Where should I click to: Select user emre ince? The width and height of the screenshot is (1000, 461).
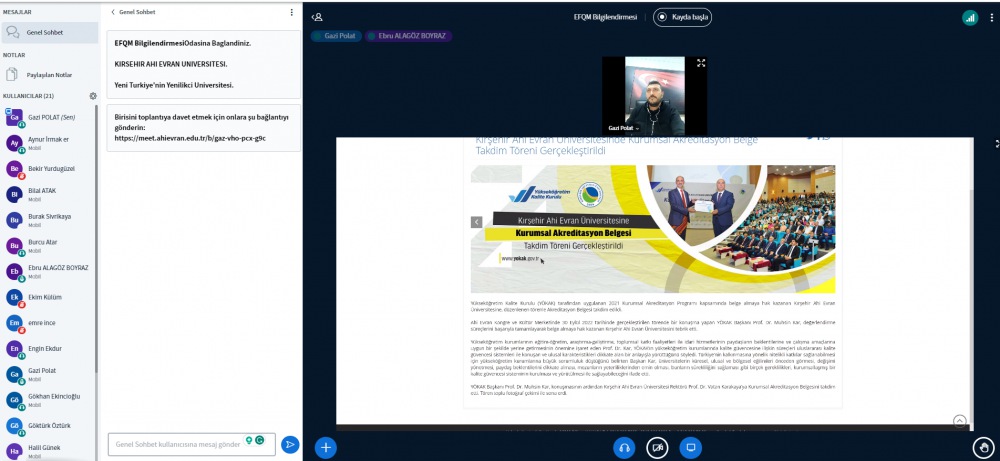50,323
